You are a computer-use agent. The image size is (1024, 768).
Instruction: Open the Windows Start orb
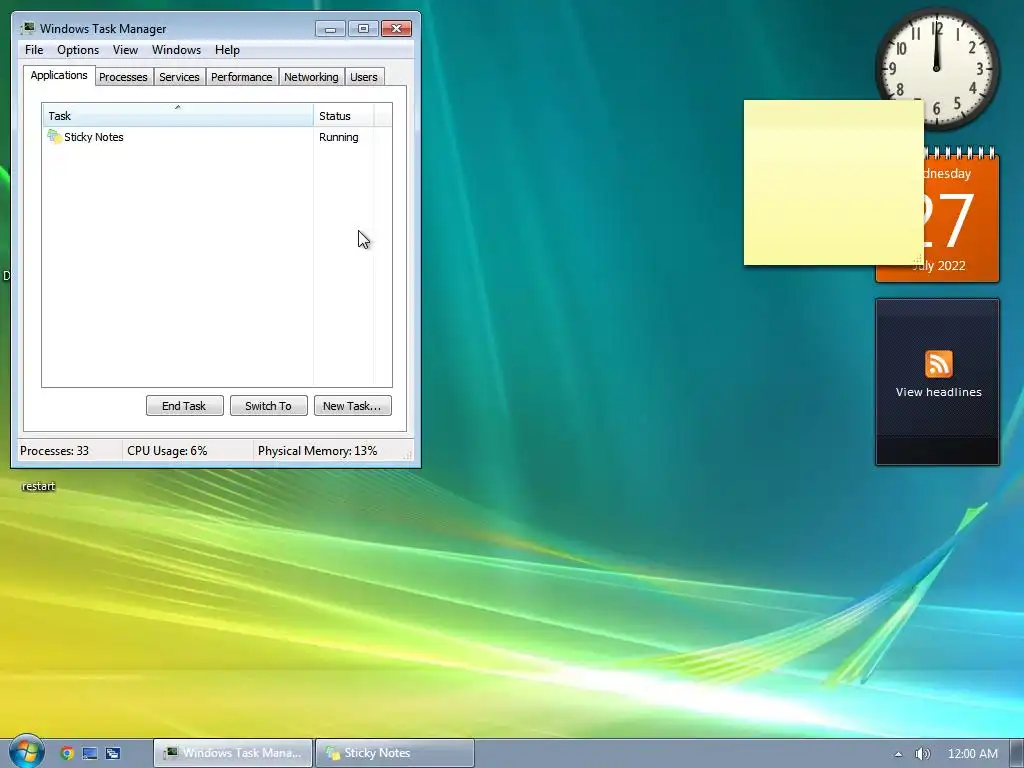click(26, 752)
